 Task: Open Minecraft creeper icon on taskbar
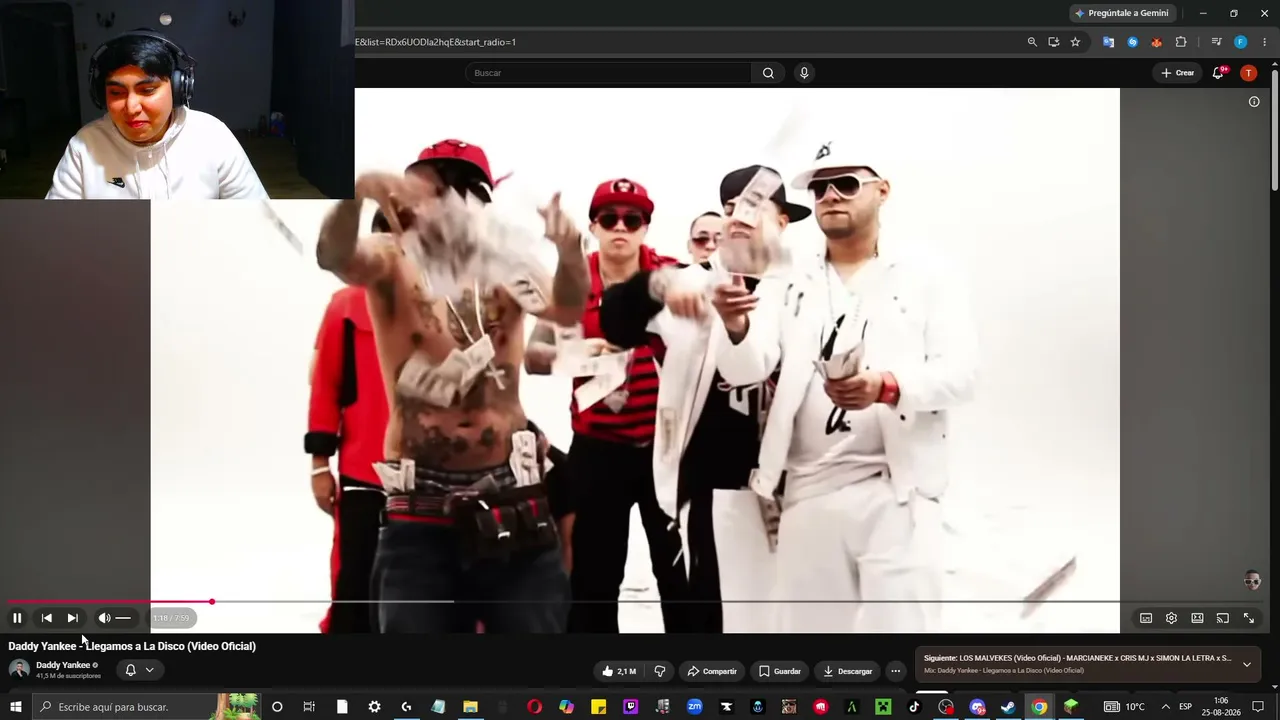coord(883,707)
